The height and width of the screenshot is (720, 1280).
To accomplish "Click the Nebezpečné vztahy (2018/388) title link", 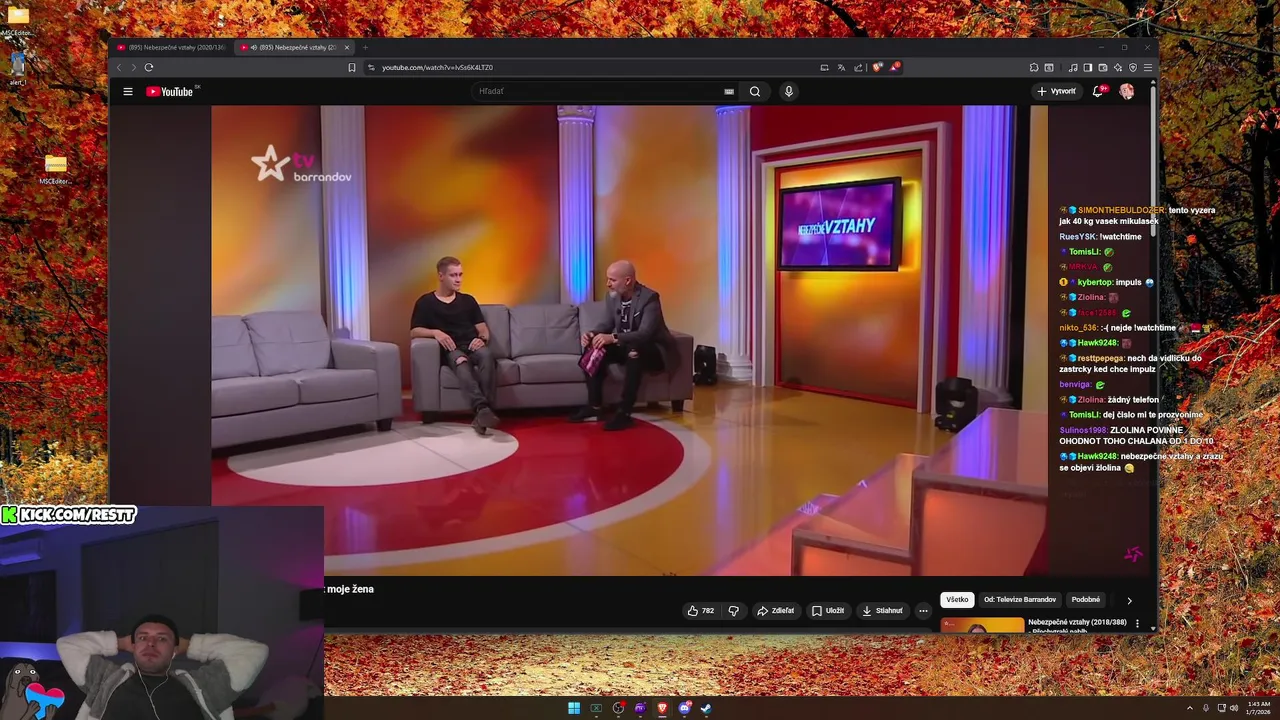I will point(1077,622).
